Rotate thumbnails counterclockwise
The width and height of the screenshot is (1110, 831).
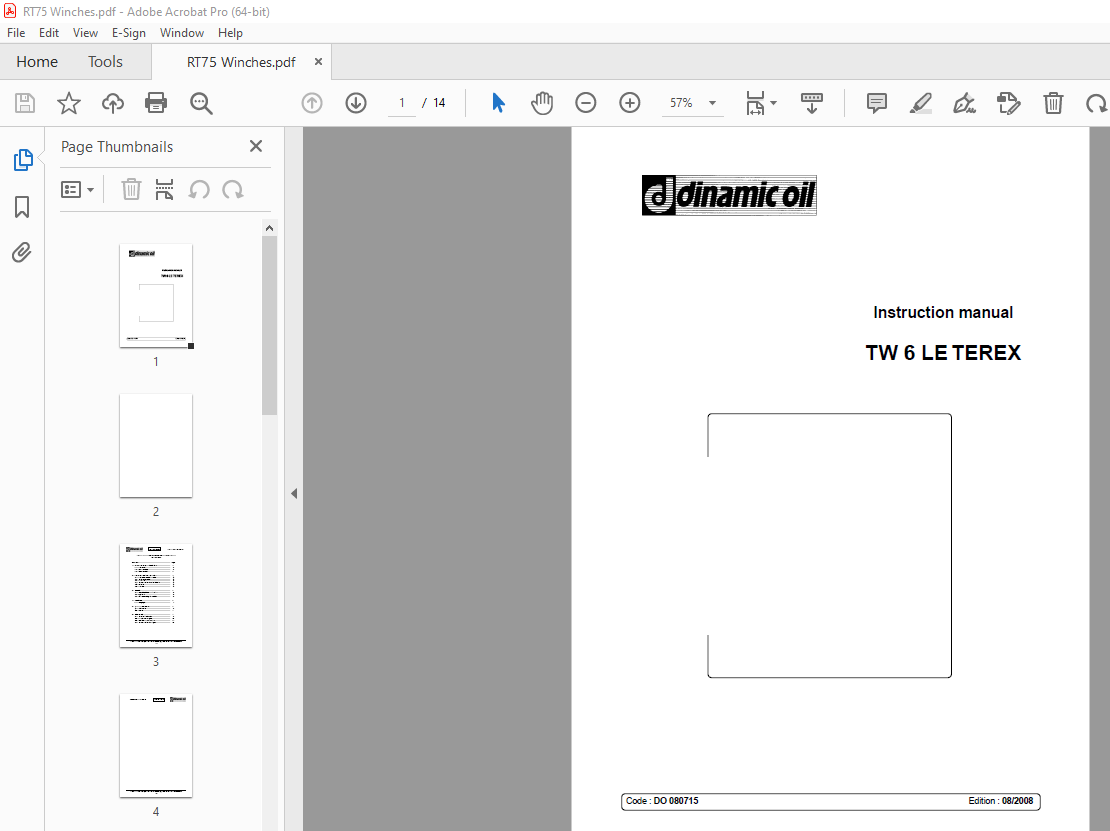[199, 190]
